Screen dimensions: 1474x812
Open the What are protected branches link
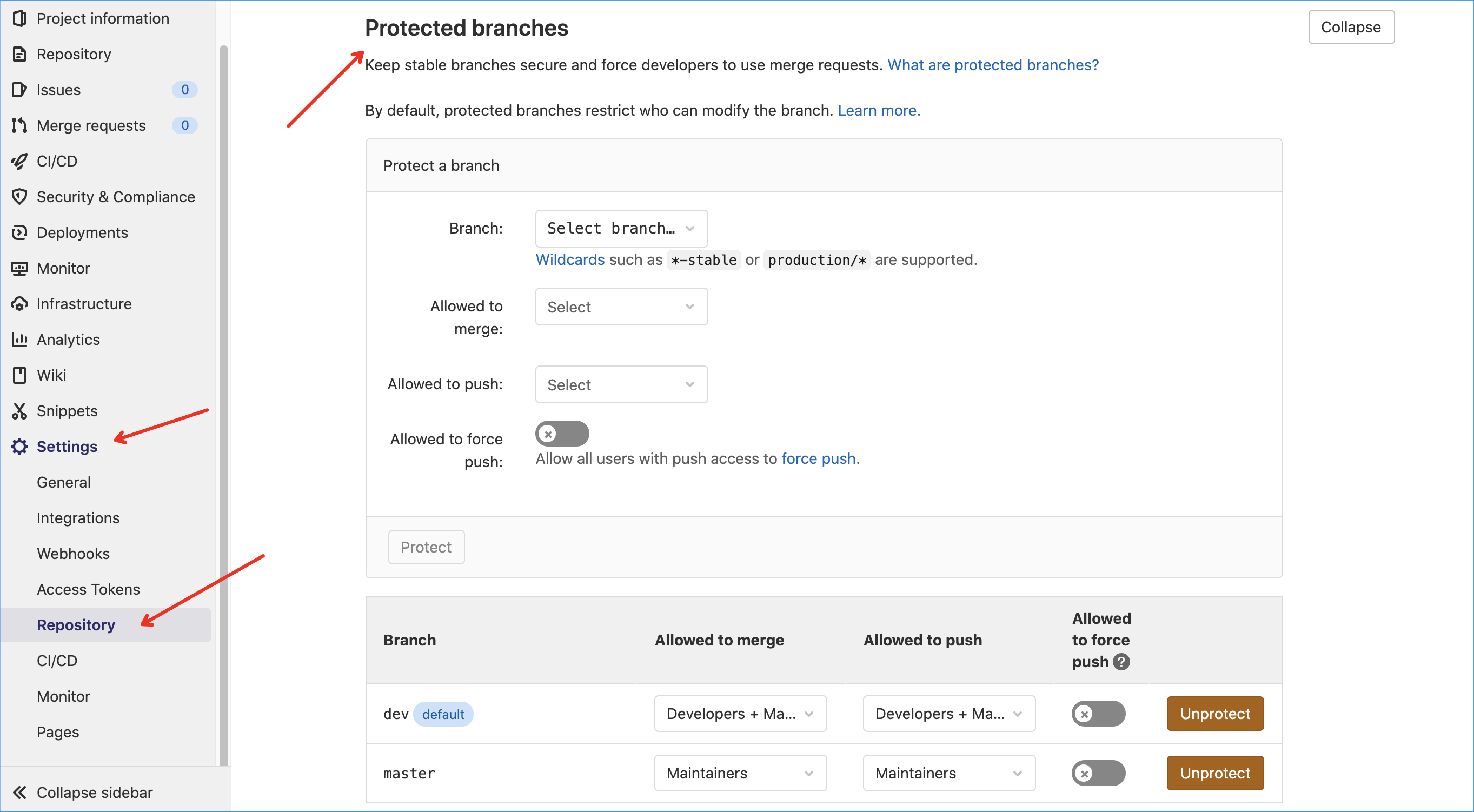pos(992,65)
